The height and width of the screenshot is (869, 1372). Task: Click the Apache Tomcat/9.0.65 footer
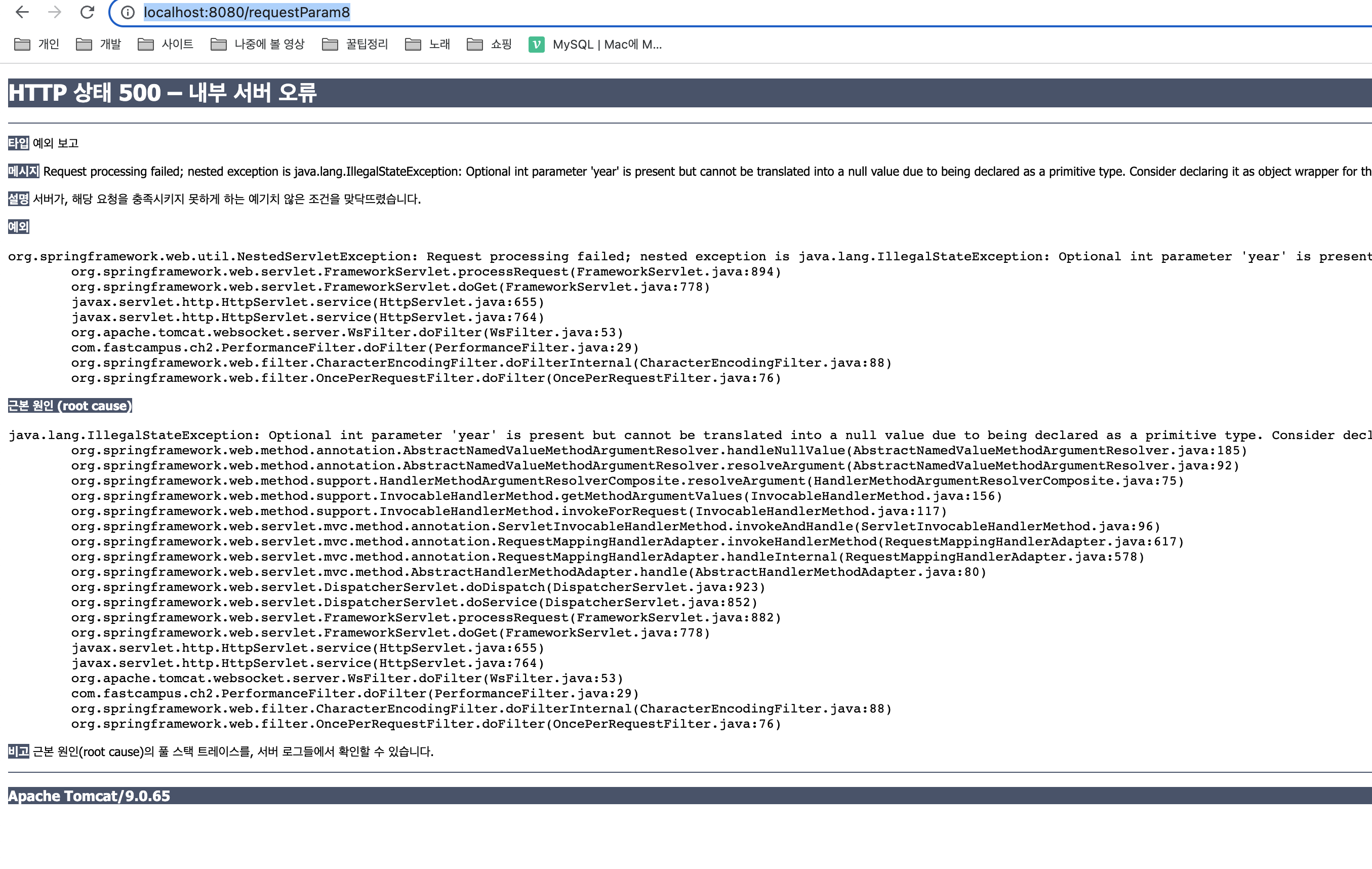[x=89, y=796]
